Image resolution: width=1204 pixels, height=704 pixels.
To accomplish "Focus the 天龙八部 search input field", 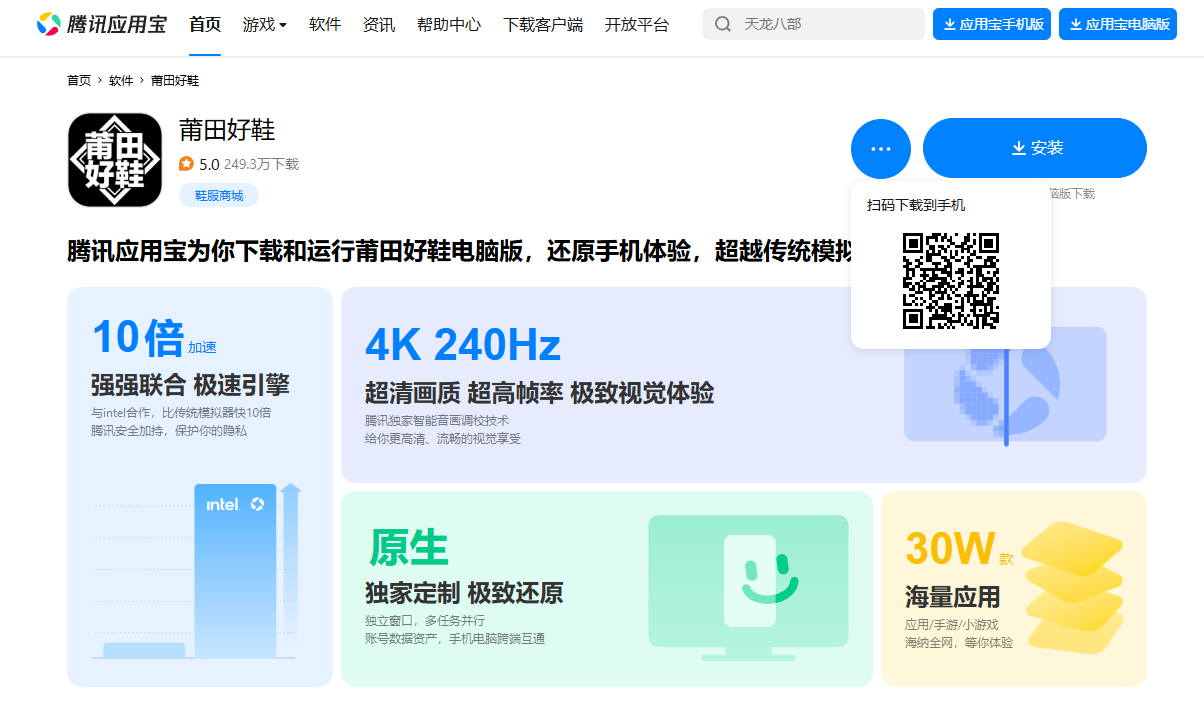I will 825,24.
